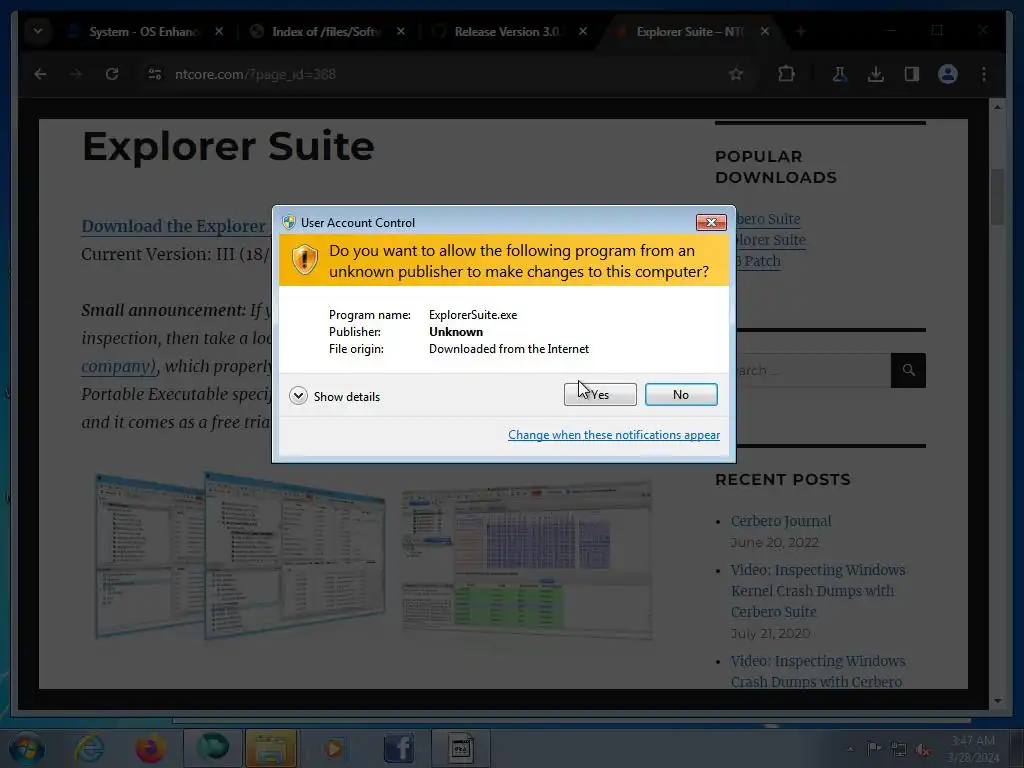
Task: Select the Explorer Suite – NT tab
Action: pos(690,31)
